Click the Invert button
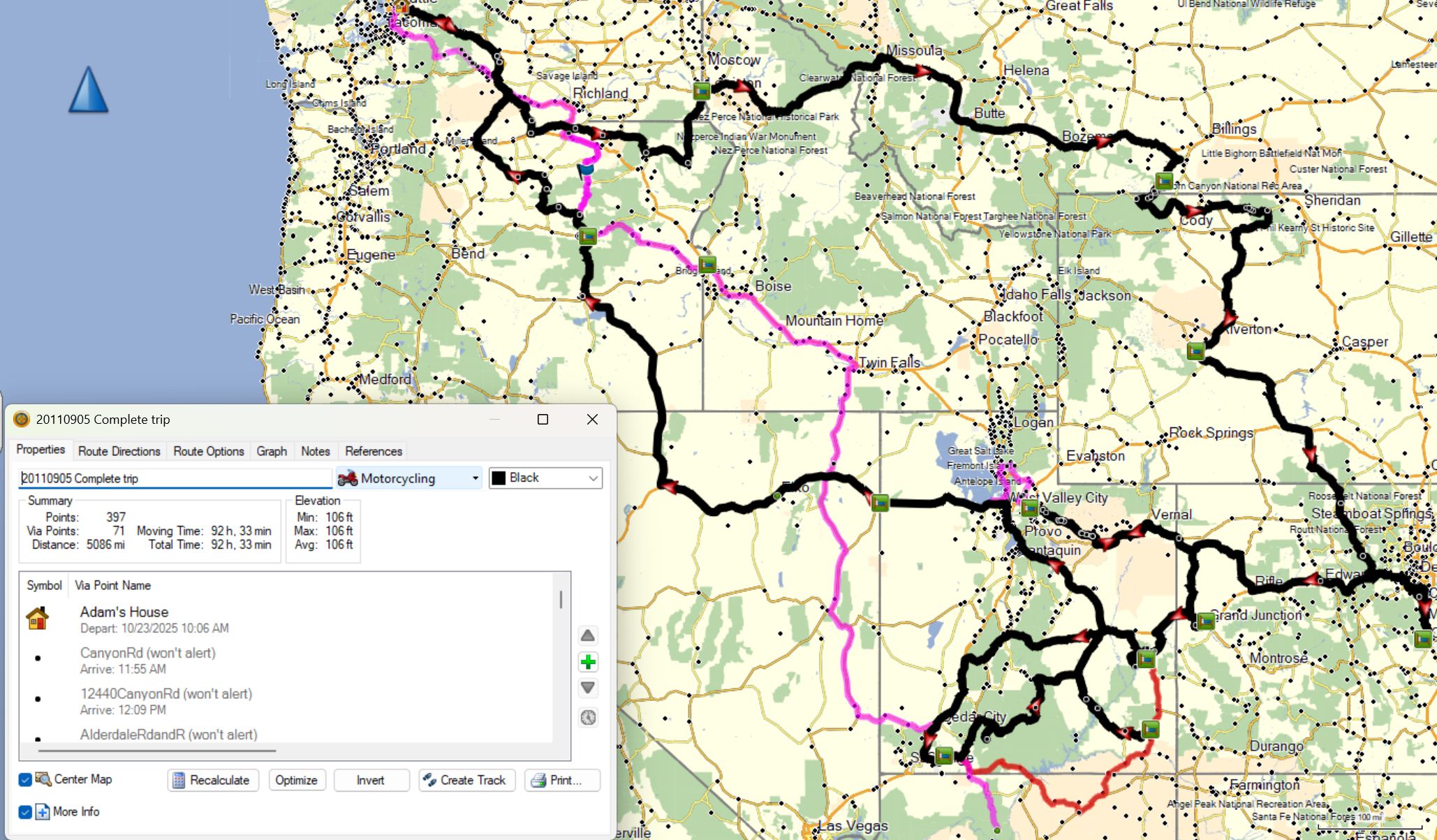 tap(370, 780)
